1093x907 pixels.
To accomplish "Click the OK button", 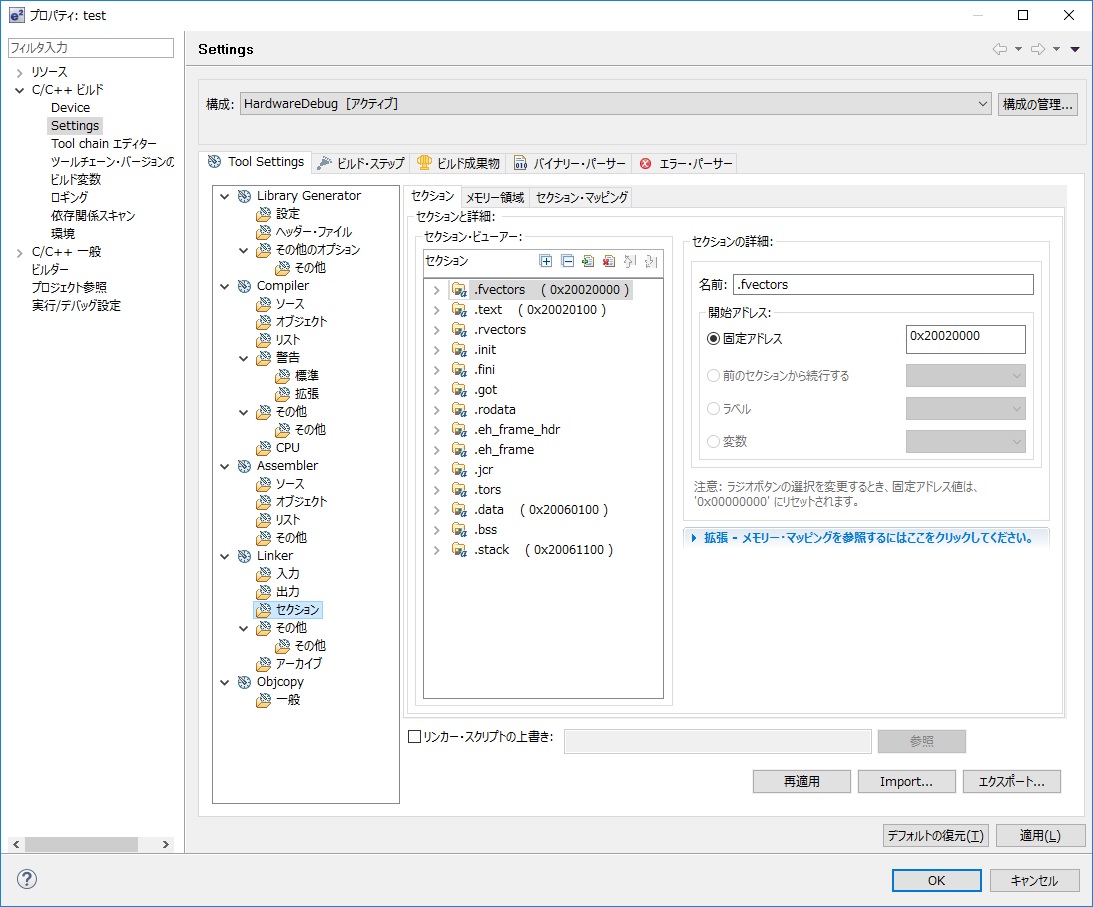I will click(x=936, y=881).
